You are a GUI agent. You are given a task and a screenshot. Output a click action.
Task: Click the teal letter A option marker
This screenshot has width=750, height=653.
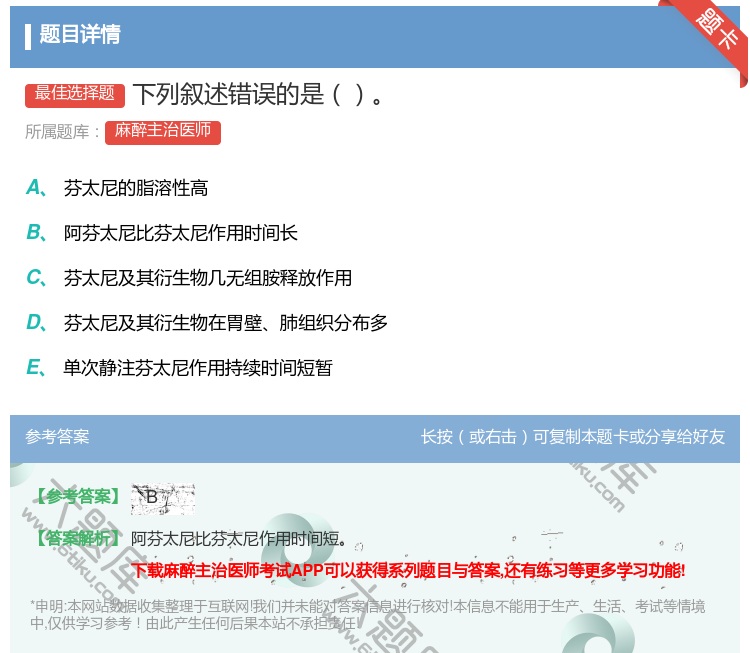[x=35, y=188]
